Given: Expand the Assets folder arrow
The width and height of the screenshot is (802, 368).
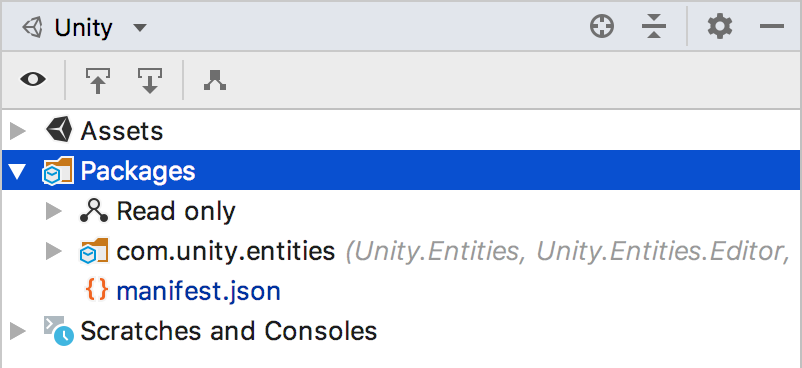Looking at the screenshot, I should pos(18,131).
